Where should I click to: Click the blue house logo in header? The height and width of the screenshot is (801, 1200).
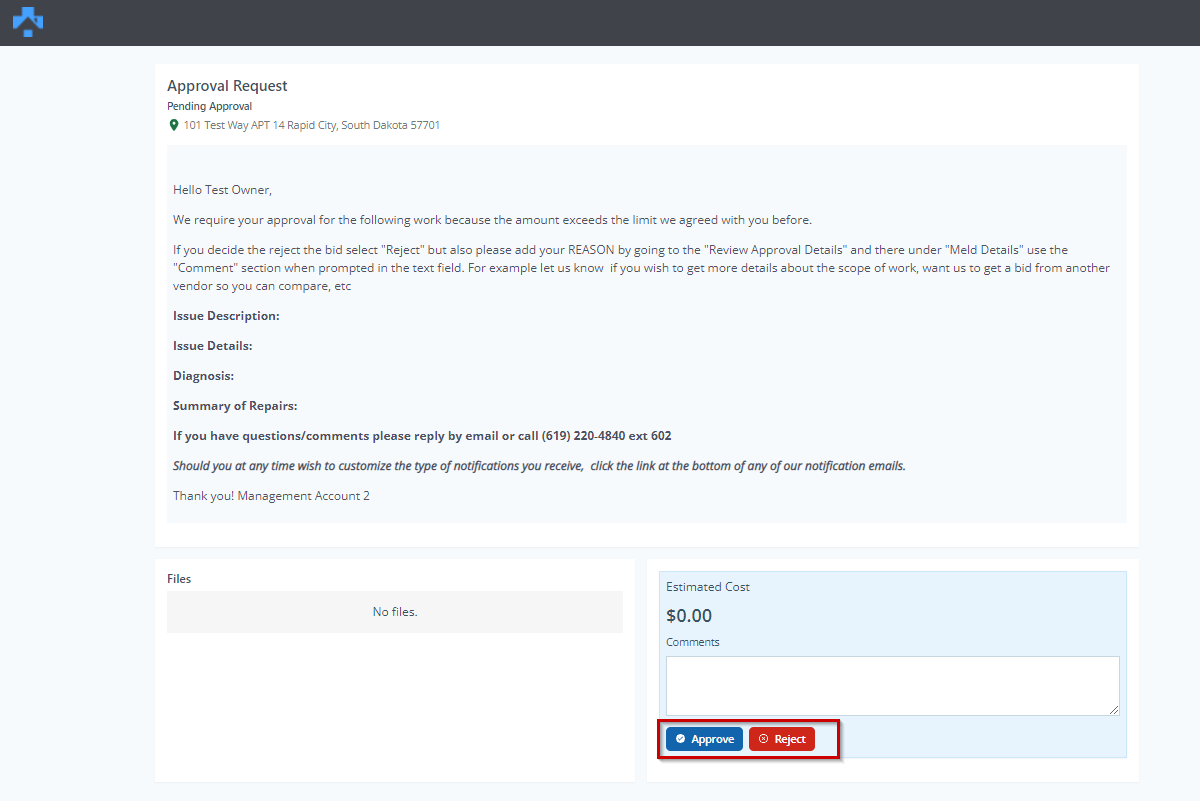pos(28,21)
